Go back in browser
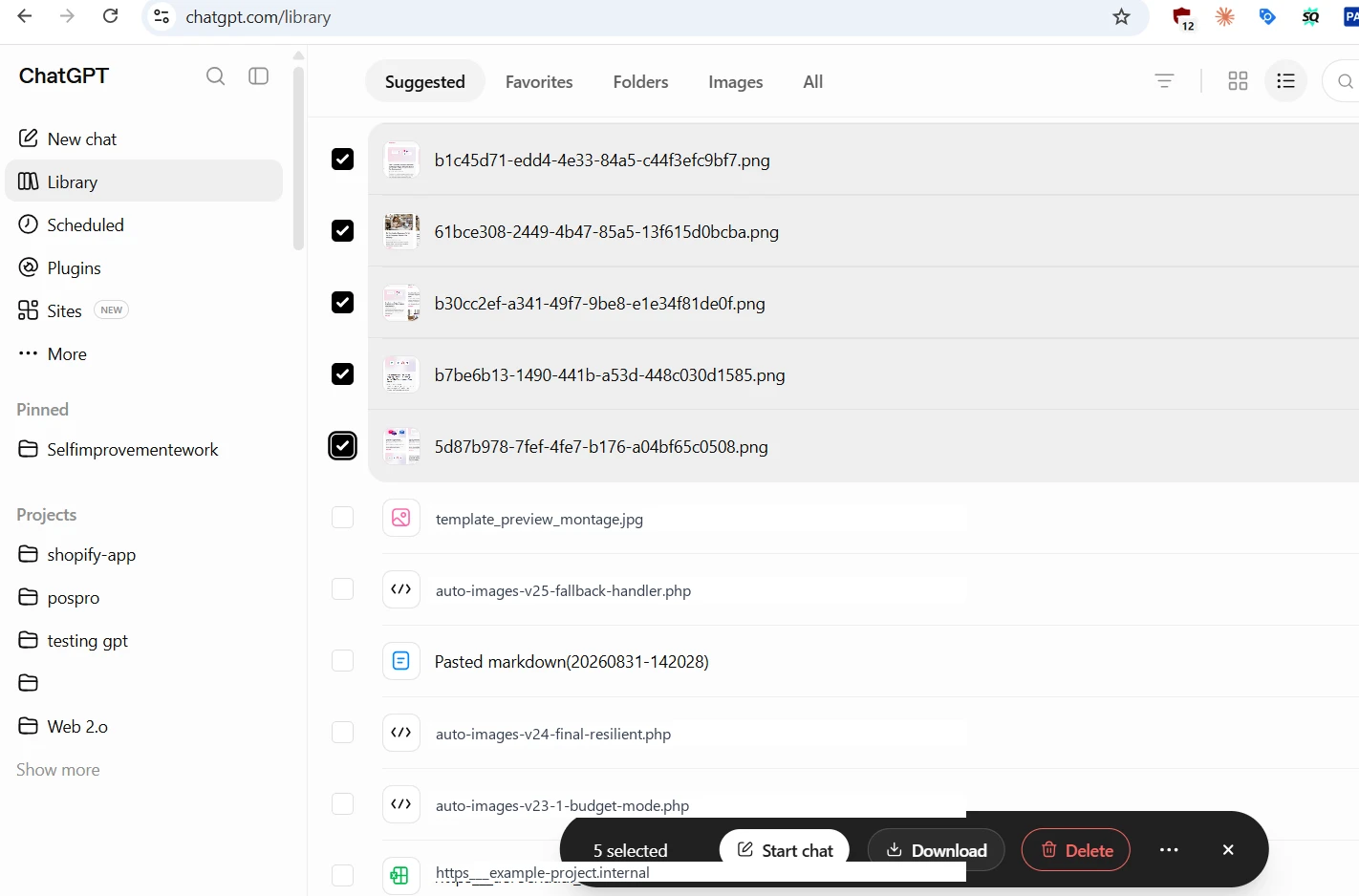The height and width of the screenshot is (896, 1359). [25, 16]
